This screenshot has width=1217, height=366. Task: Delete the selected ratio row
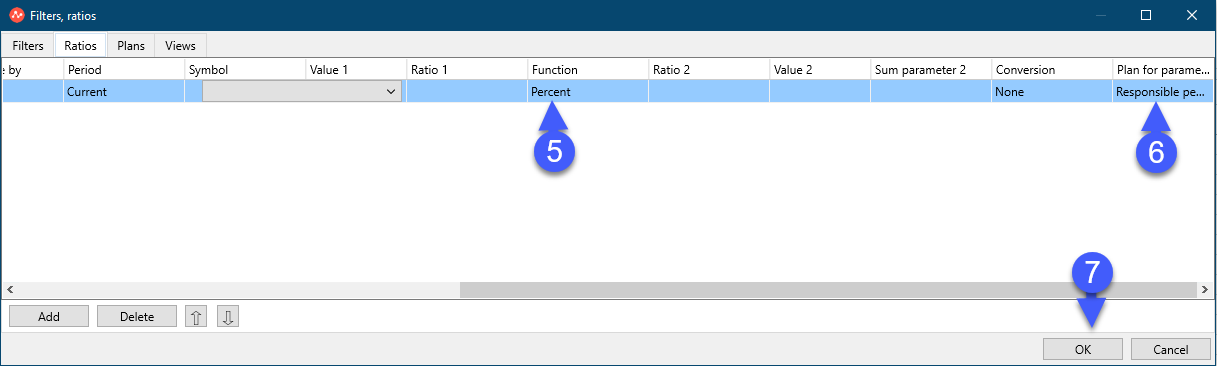click(x=137, y=317)
